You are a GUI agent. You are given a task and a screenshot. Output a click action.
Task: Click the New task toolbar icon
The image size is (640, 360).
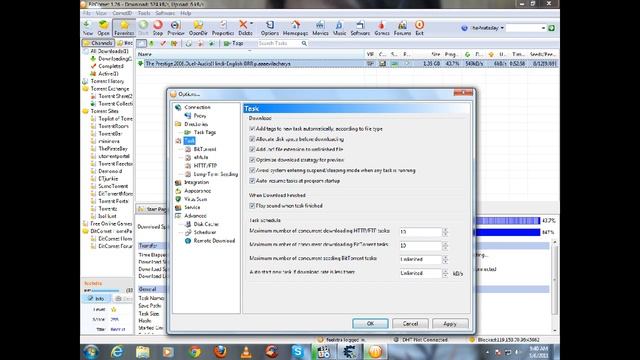point(87,28)
